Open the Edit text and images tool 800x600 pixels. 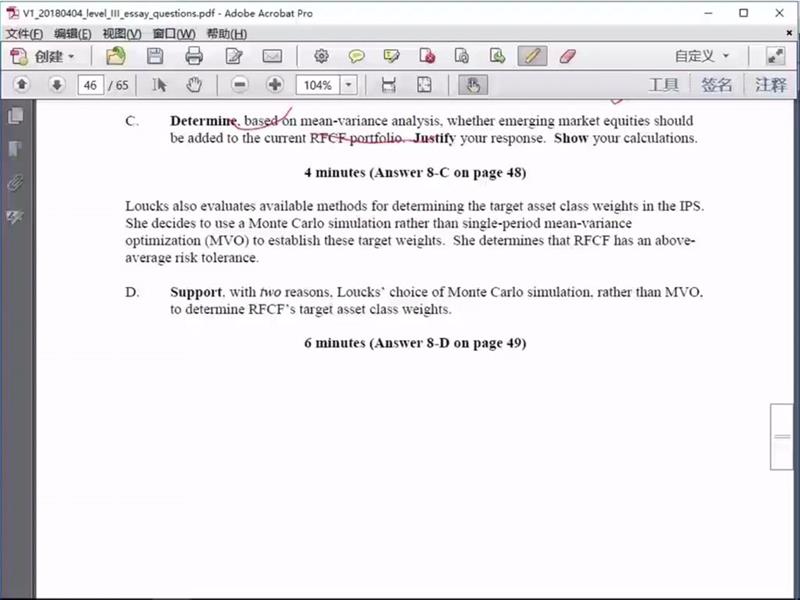tap(234, 56)
